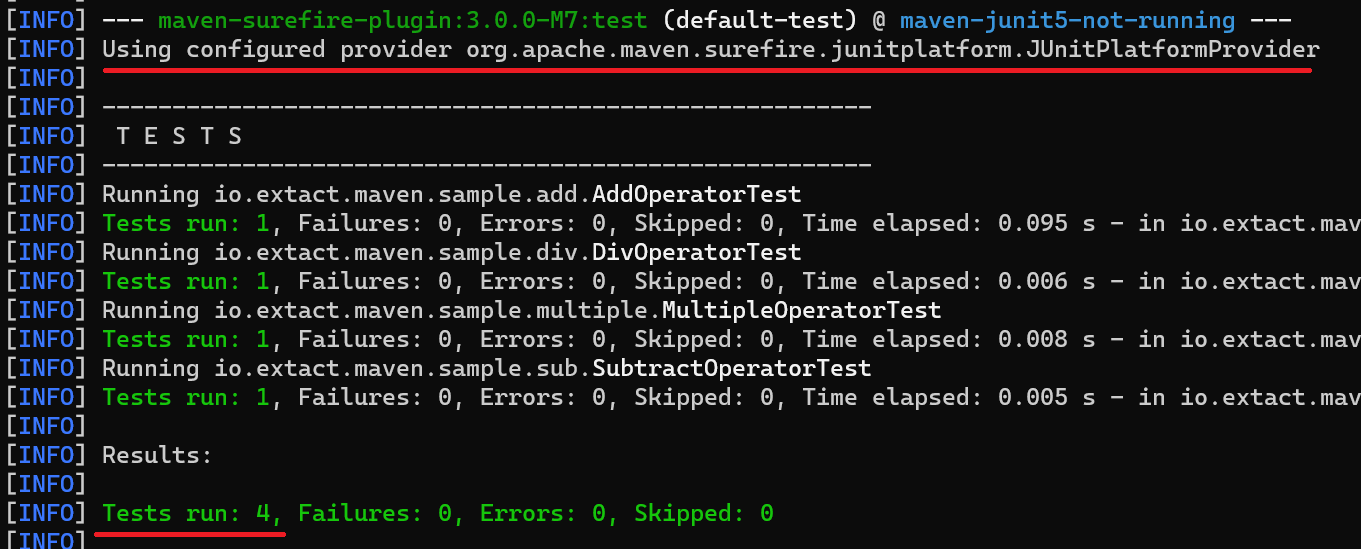This screenshot has width=1361, height=549.
Task: Click the first [INFO] tag on top line
Action: [47, 19]
